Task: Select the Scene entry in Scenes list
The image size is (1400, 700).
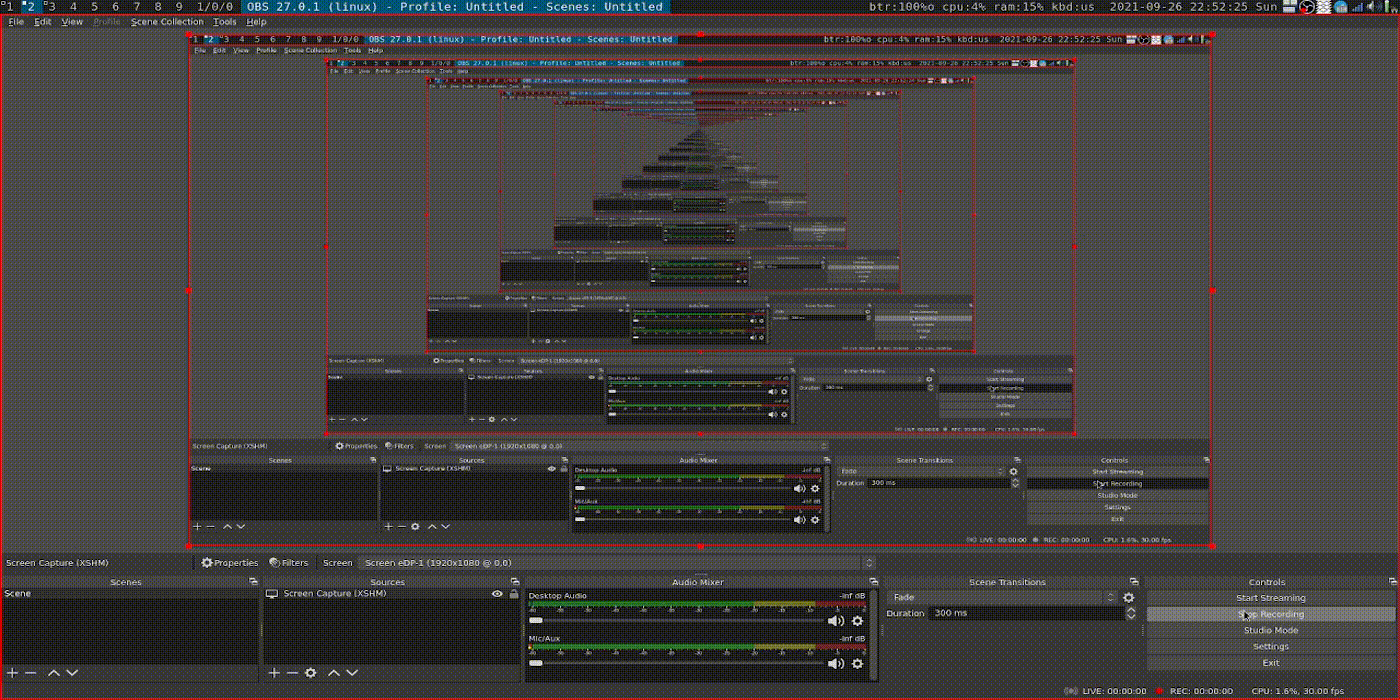Action: point(130,594)
